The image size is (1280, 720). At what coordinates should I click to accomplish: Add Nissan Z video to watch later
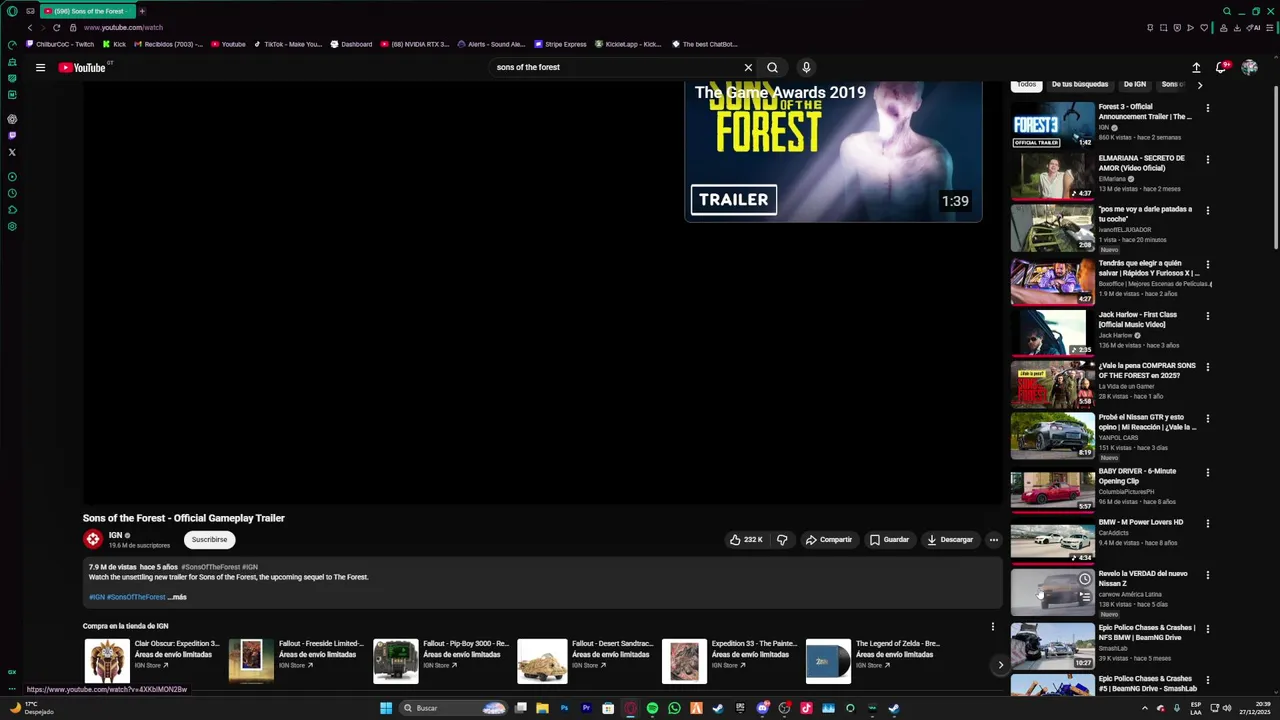click(x=1085, y=579)
